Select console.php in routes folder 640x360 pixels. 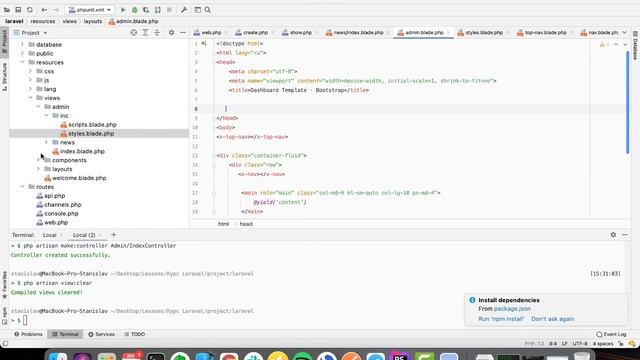tap(61, 213)
